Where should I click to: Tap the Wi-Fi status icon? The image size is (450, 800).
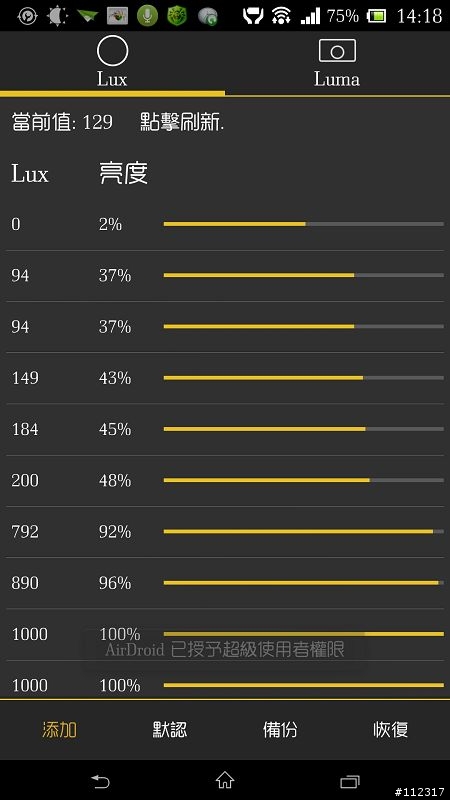(281, 16)
